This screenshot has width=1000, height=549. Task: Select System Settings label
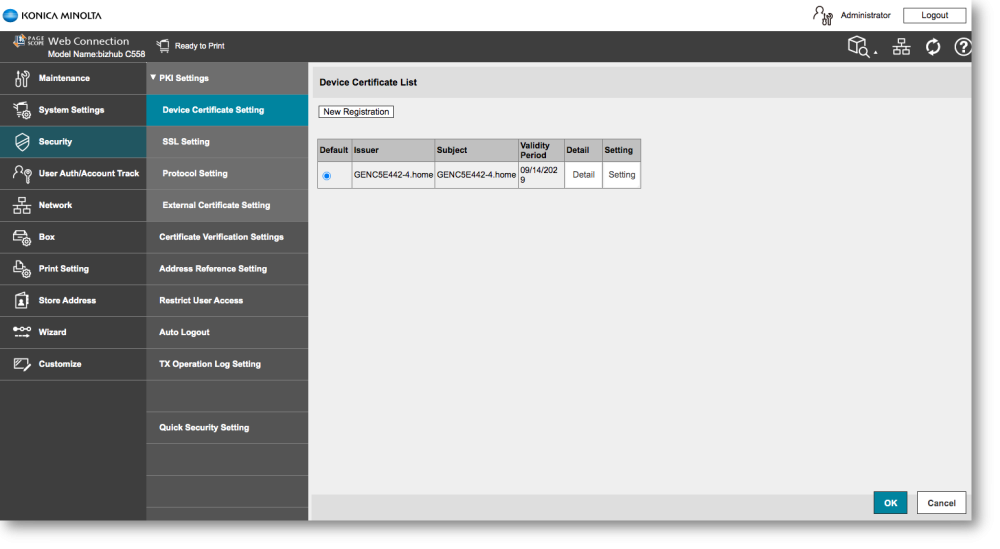point(71,110)
